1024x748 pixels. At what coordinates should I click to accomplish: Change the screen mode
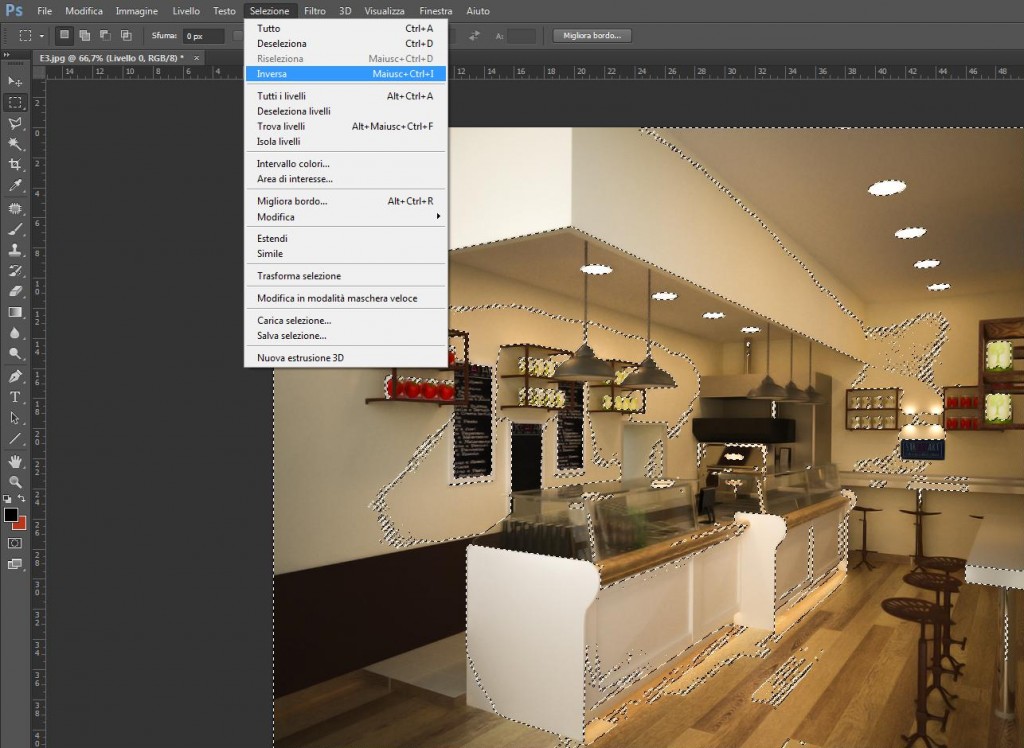(15, 564)
